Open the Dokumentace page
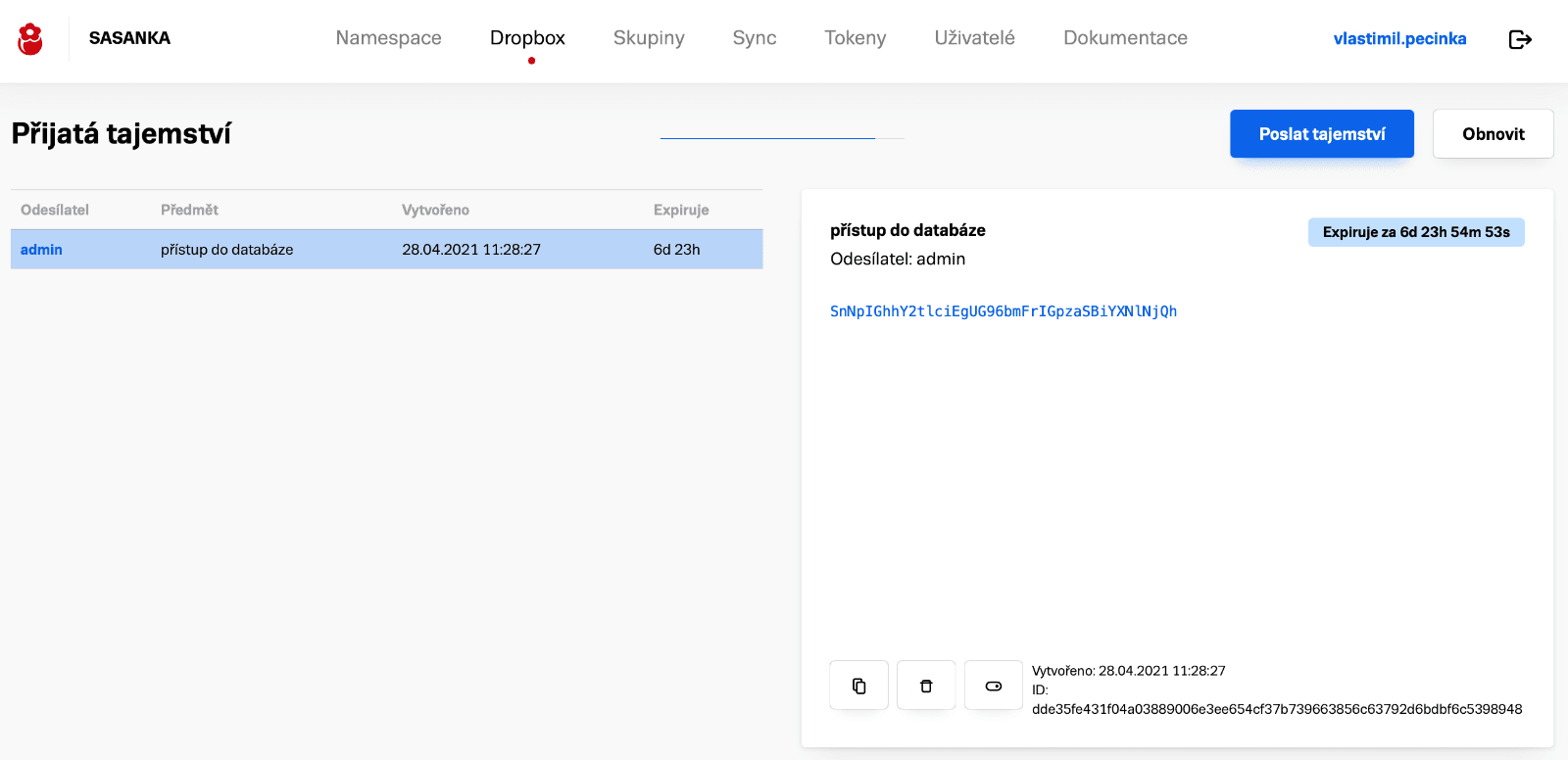1568x760 pixels. 1125,38
